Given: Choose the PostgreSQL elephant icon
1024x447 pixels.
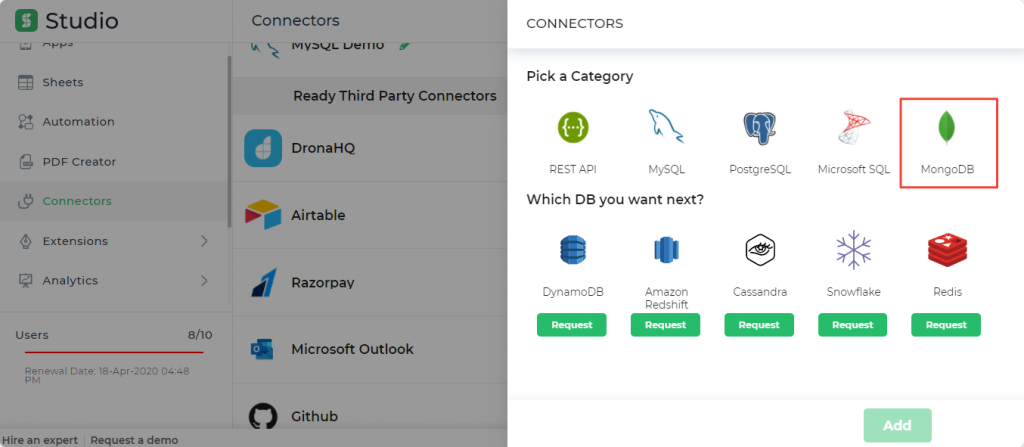Looking at the screenshot, I should click(760, 127).
